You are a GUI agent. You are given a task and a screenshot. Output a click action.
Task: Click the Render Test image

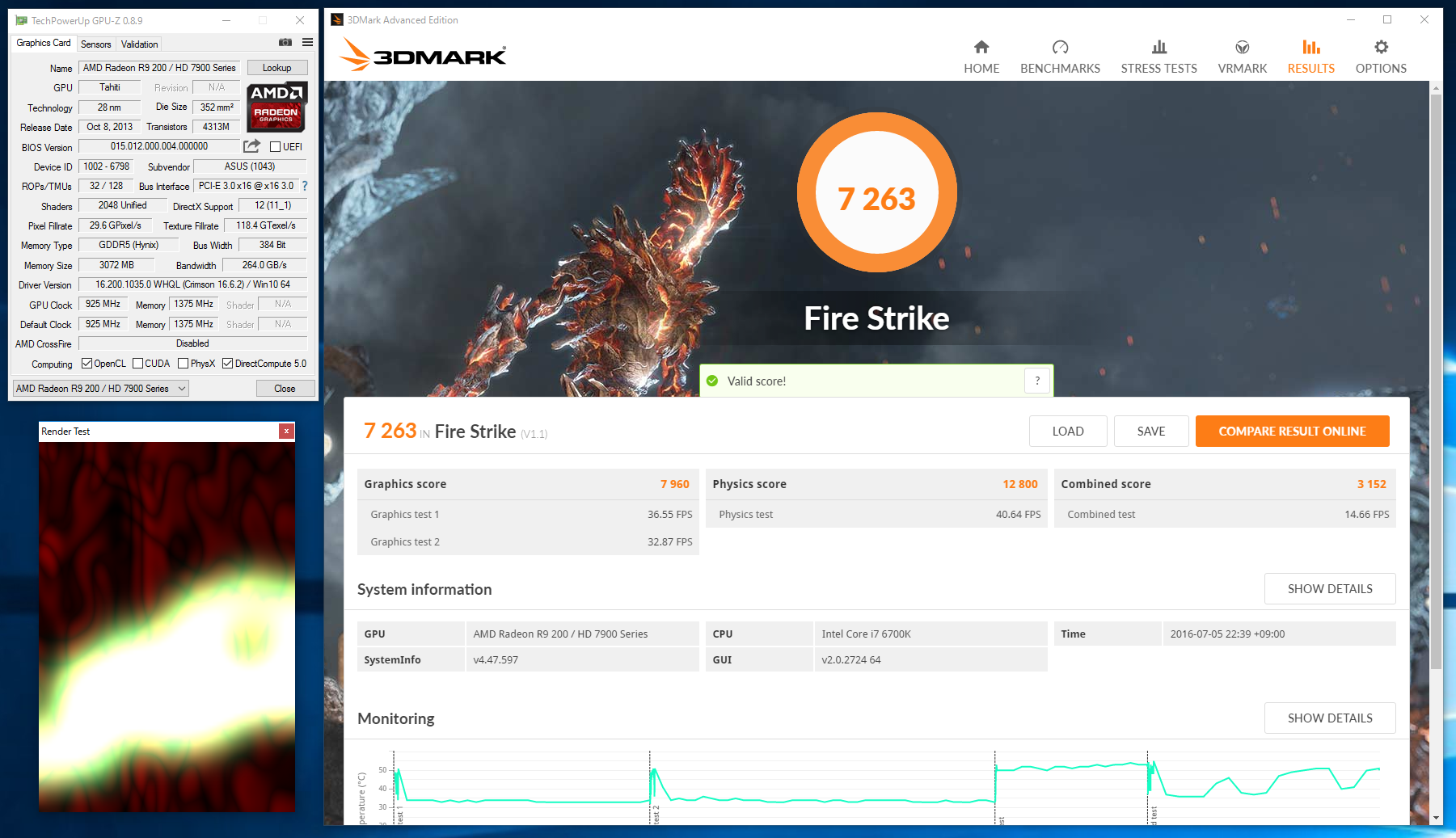[167, 626]
